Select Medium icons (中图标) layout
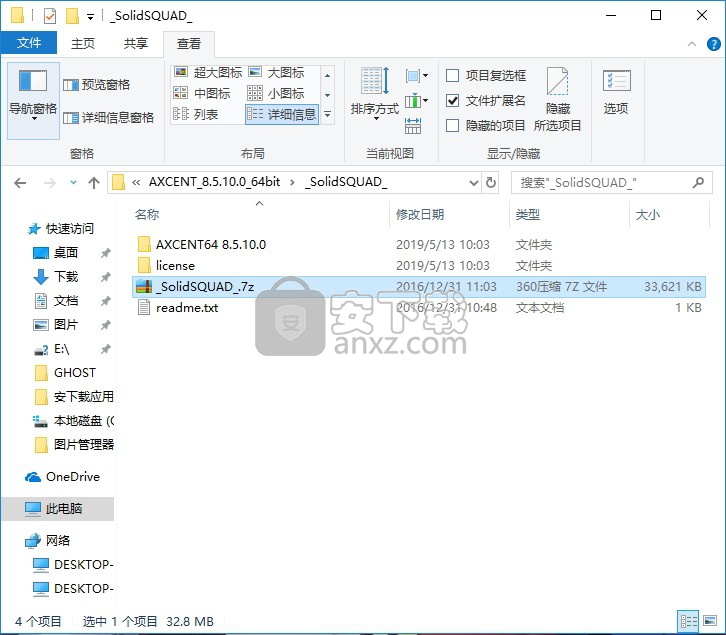The image size is (726, 635). point(202,93)
